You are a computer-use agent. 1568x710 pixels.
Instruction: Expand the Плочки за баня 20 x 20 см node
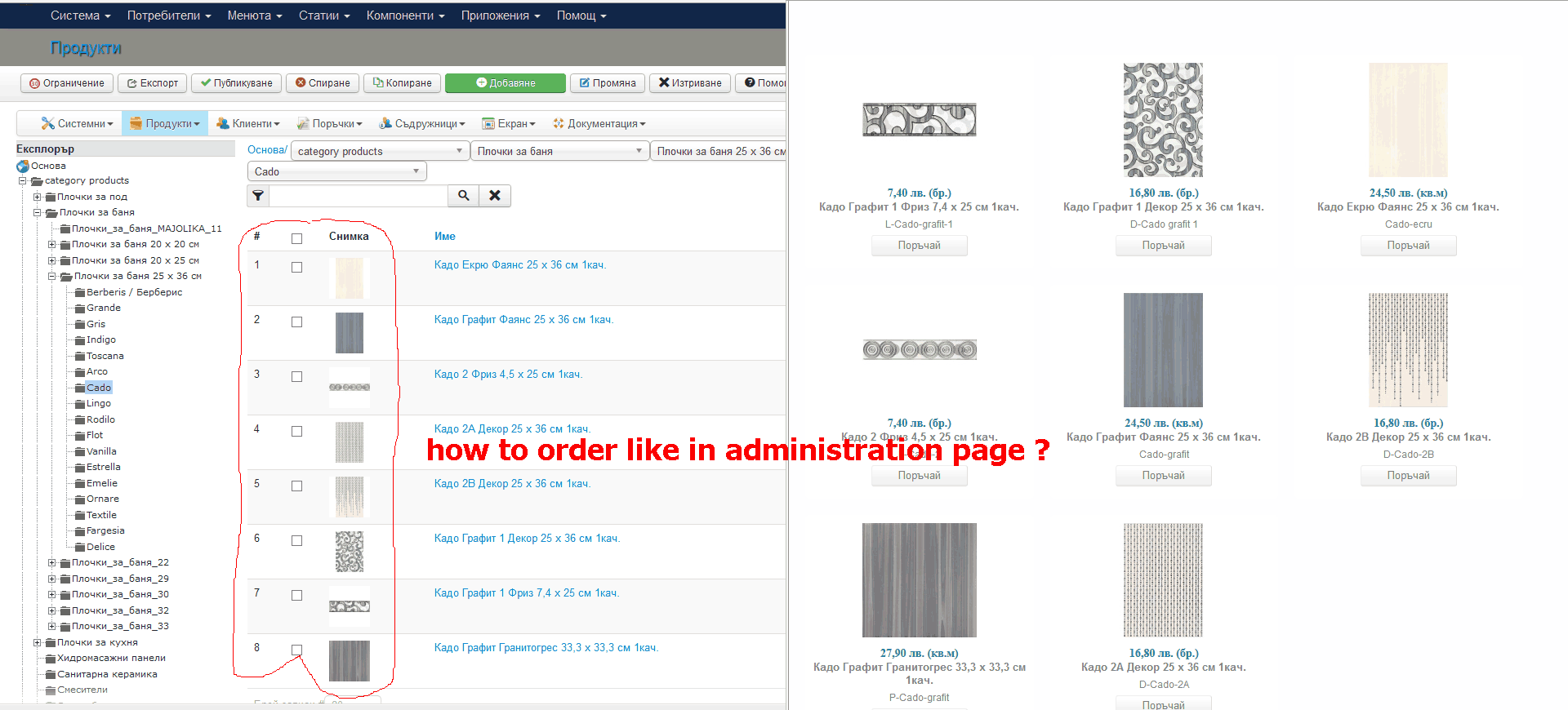51,244
